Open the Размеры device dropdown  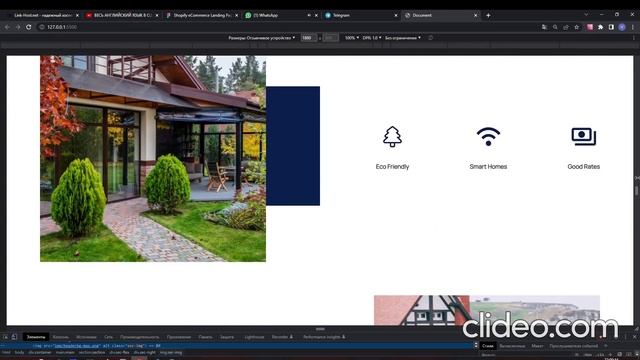[262, 38]
